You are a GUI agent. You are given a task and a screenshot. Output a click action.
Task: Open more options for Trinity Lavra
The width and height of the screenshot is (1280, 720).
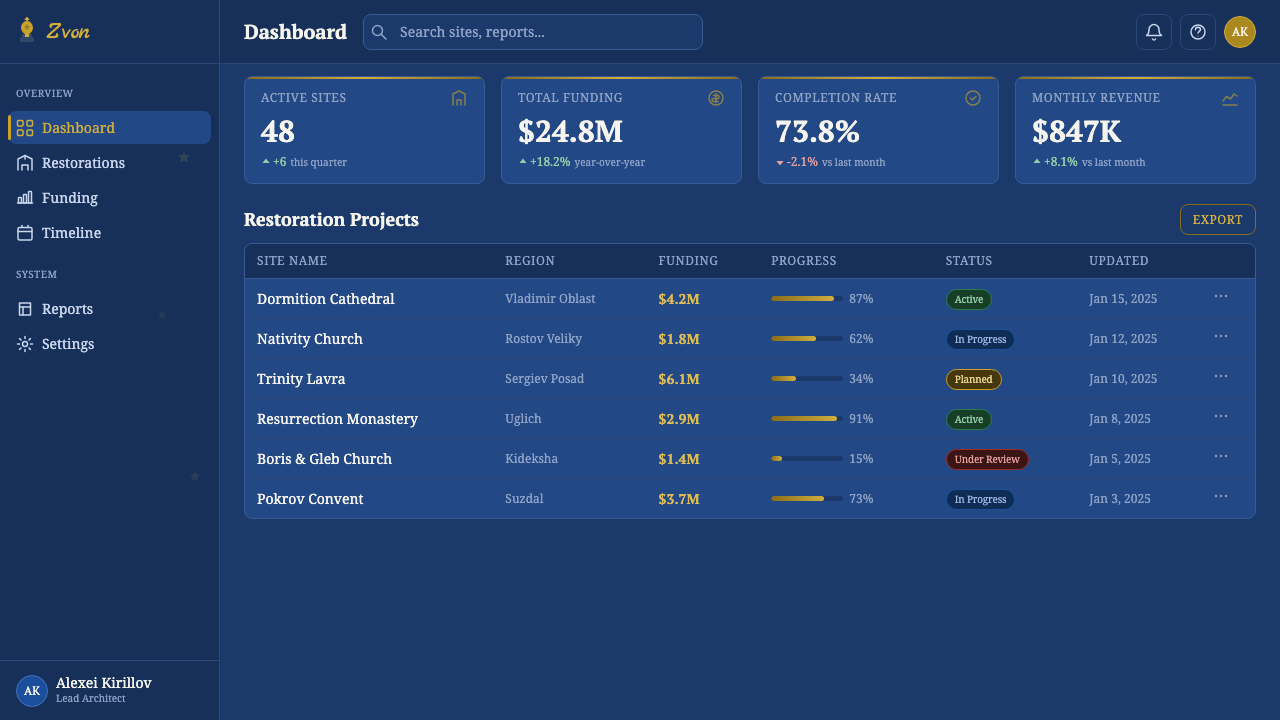point(1221,377)
